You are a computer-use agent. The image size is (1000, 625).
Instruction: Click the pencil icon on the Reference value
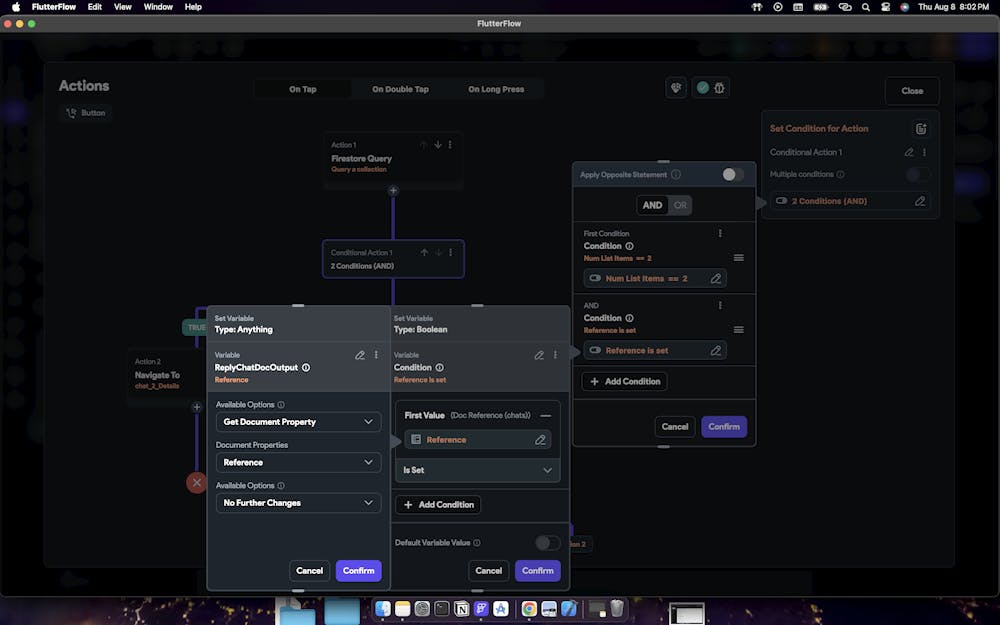[540, 440]
